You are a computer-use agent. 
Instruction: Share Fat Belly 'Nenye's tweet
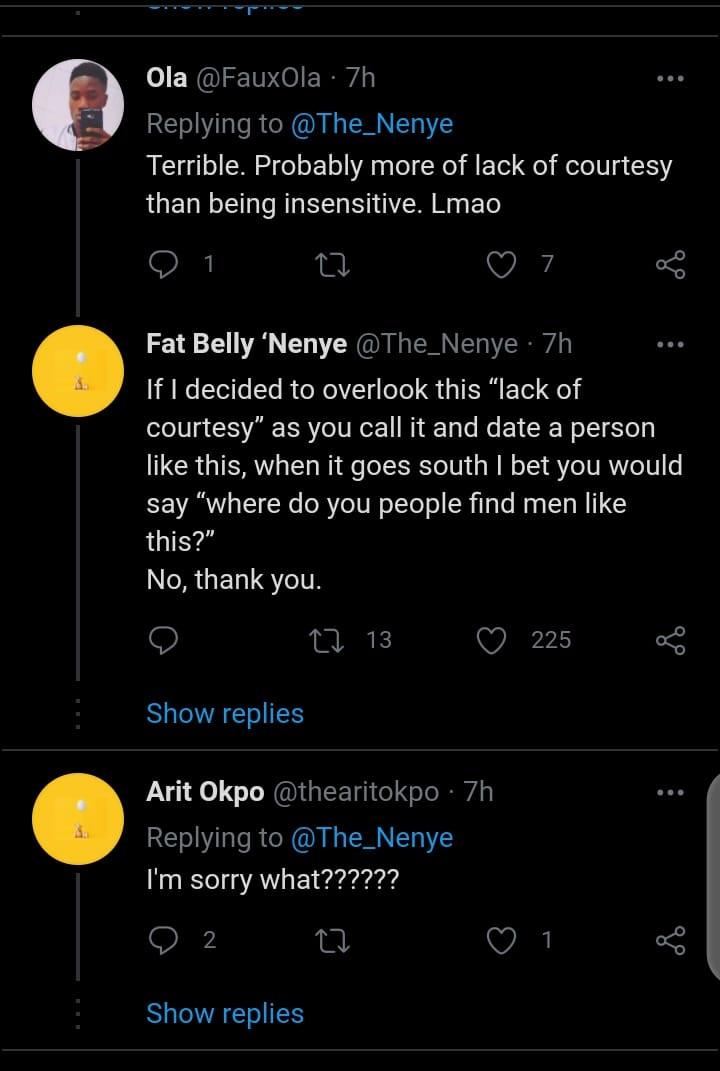(x=670, y=640)
